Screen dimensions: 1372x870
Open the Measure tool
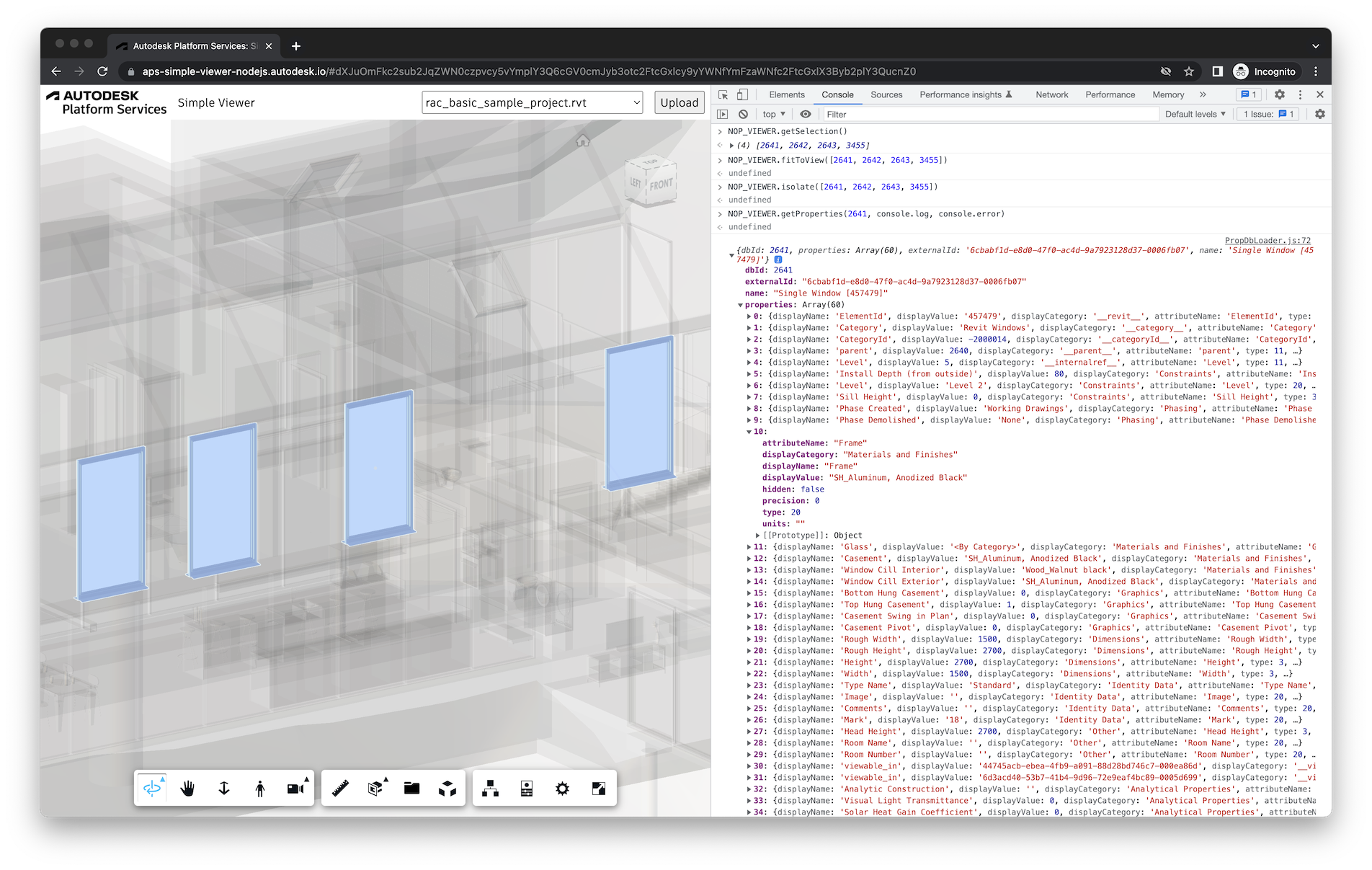(x=341, y=788)
